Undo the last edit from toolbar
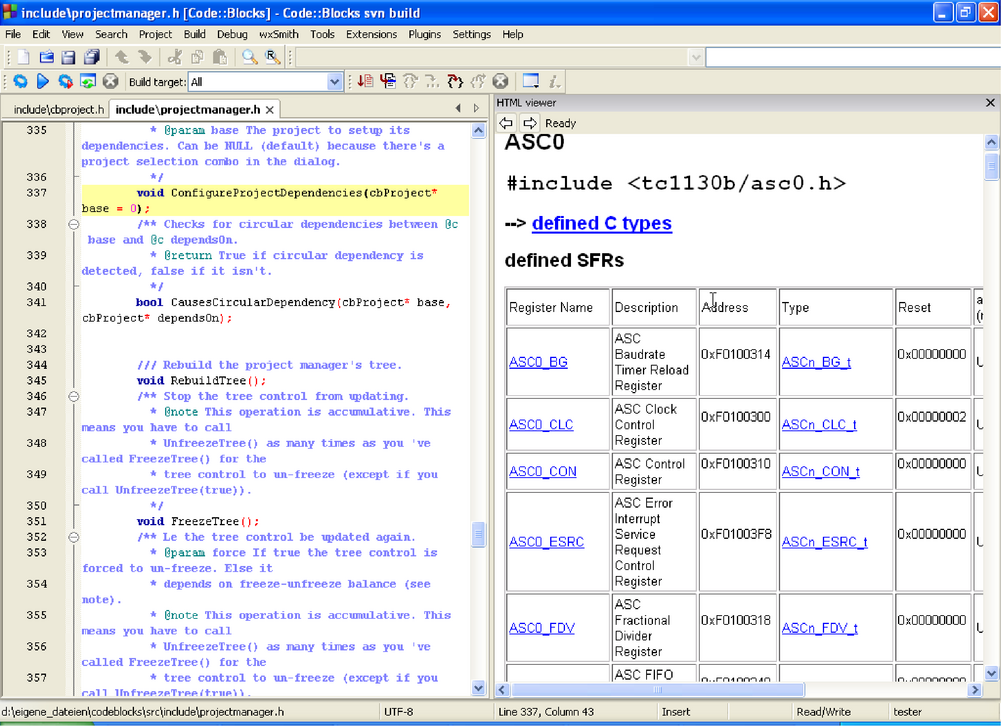 (x=121, y=58)
